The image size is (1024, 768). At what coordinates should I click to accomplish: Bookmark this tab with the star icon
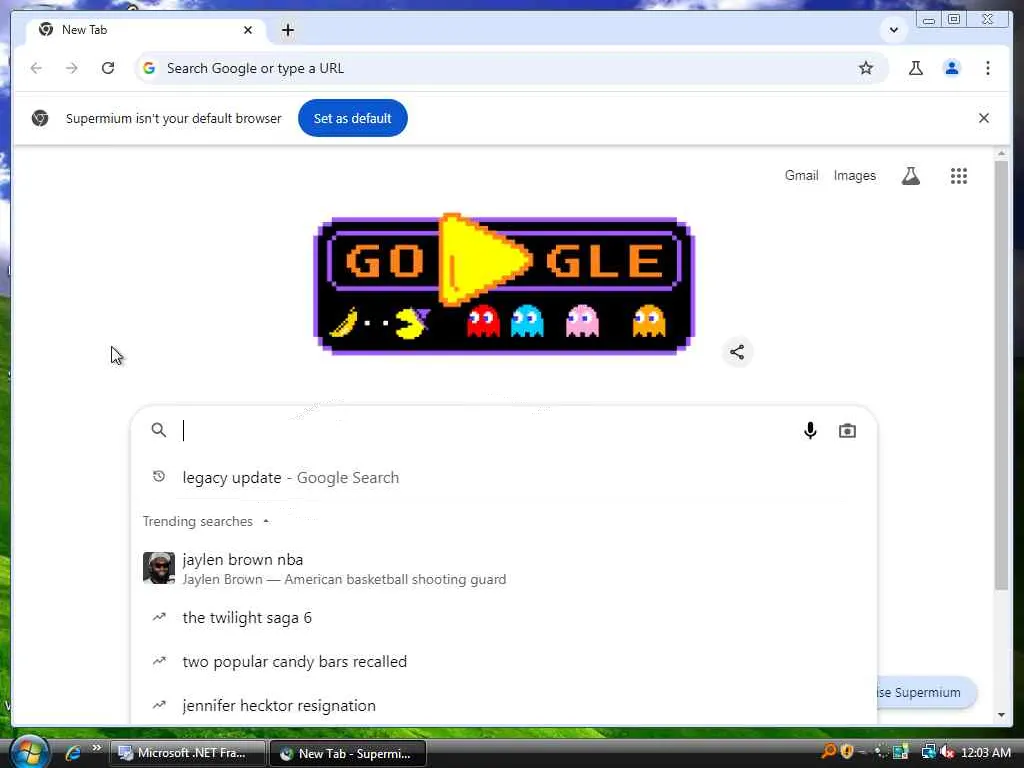(865, 68)
